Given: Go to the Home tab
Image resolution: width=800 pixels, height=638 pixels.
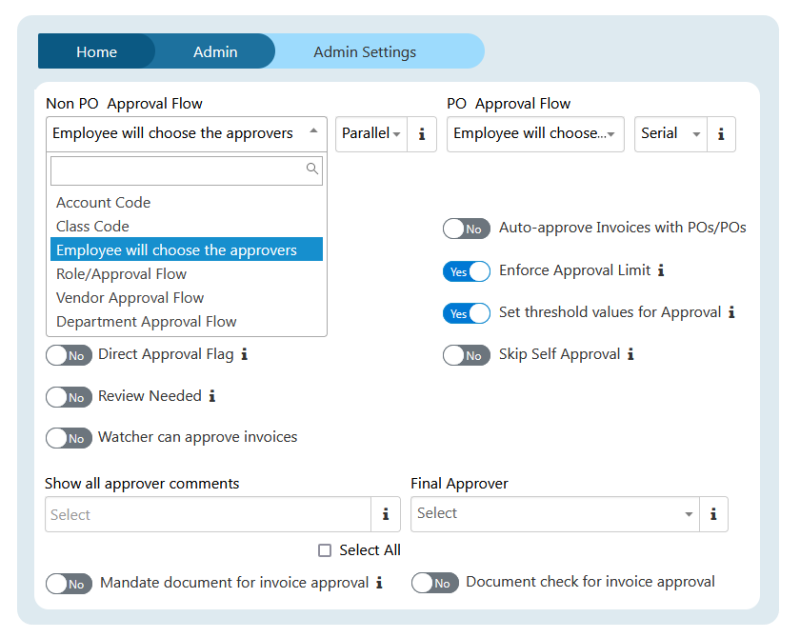Looking at the screenshot, I should click(96, 52).
